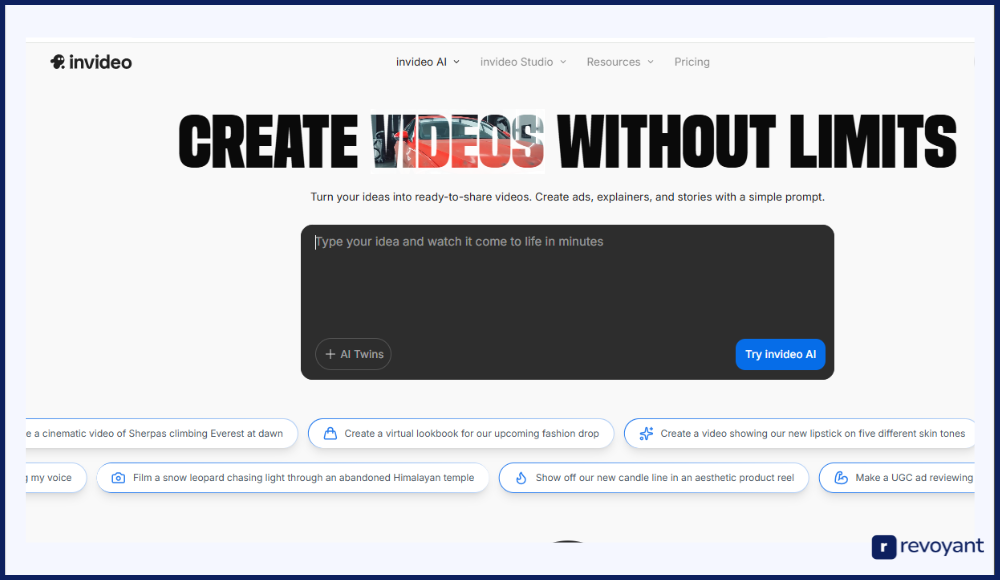The height and width of the screenshot is (580, 1000).
Task: Pick the virtual lookbook fashion drop prompt text
Action: pos(471,434)
